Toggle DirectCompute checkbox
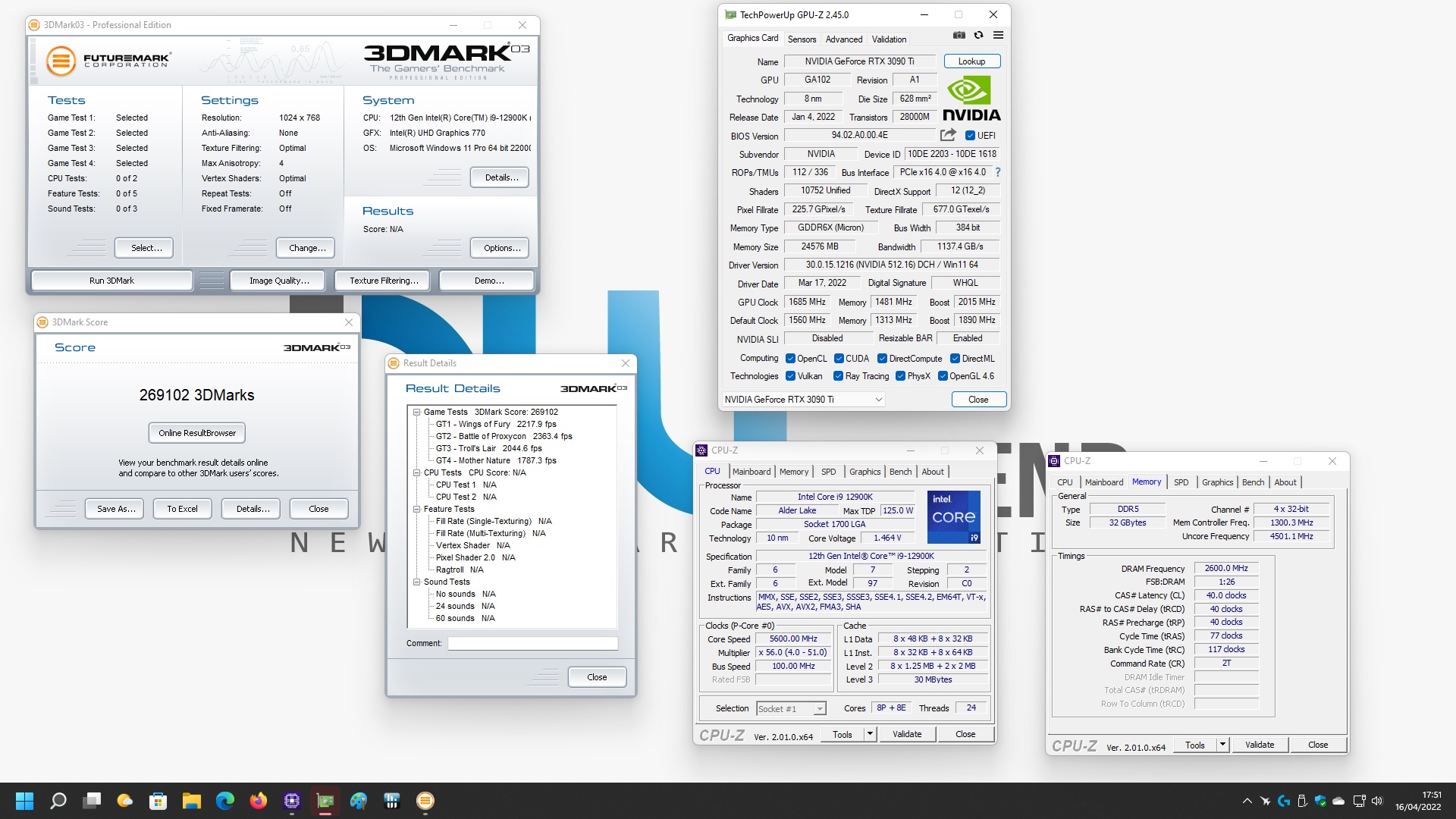The width and height of the screenshot is (1456, 819). coord(882,359)
